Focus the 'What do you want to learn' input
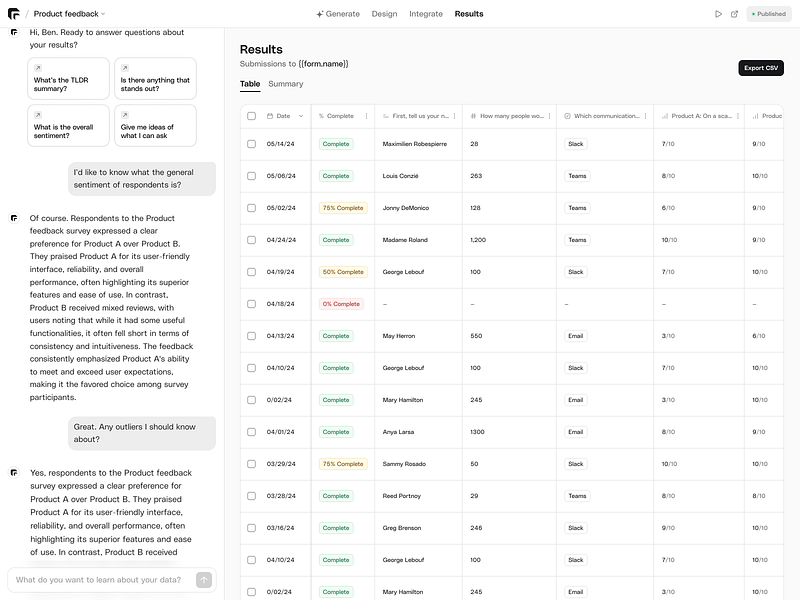The height and width of the screenshot is (600, 800). [100, 580]
